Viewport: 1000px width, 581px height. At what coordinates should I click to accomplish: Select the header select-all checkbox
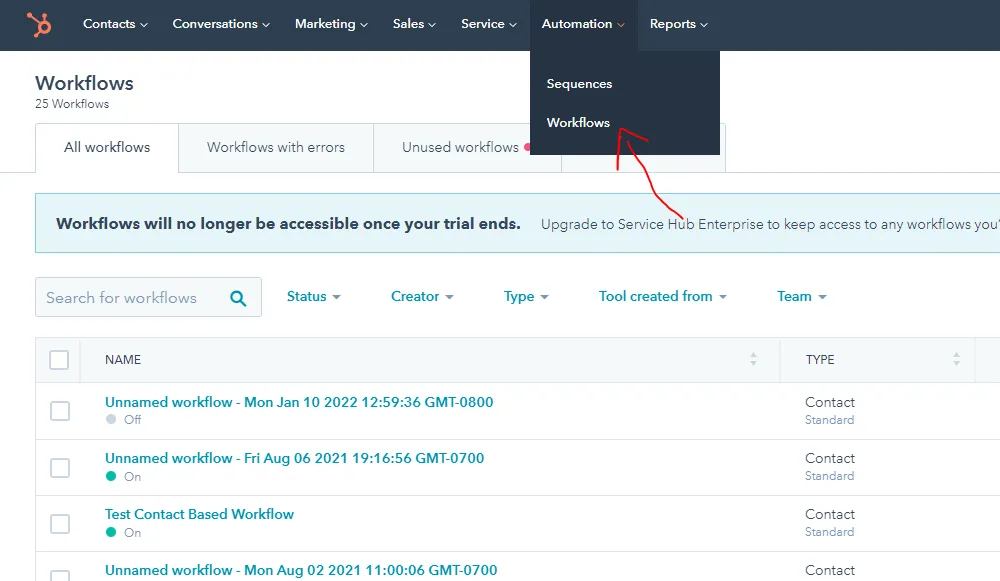click(x=59, y=360)
